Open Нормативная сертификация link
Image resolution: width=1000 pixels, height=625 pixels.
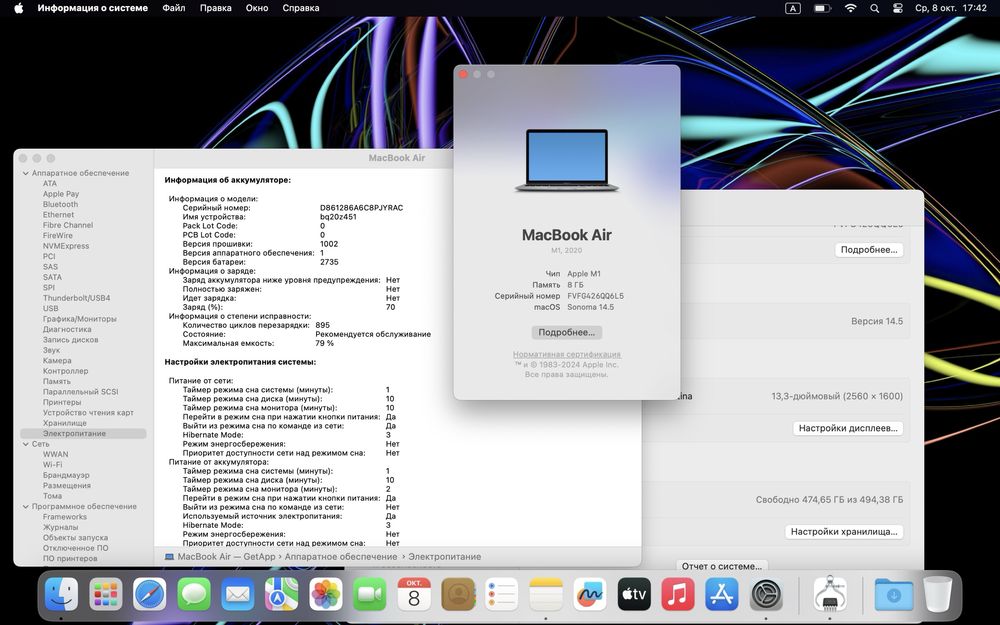[x=566, y=355]
